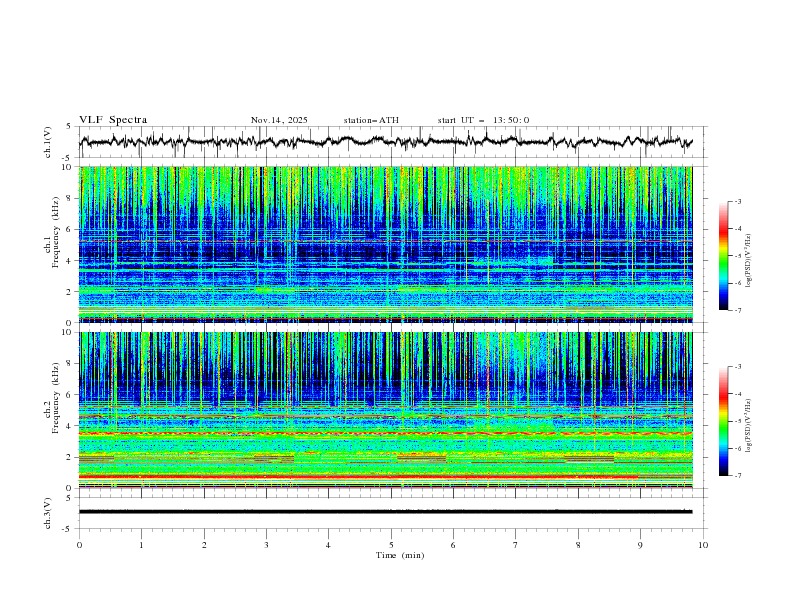Click the '-3' label on lower colorbar
Viewport: 792px width, 612px height.
tap(737, 367)
